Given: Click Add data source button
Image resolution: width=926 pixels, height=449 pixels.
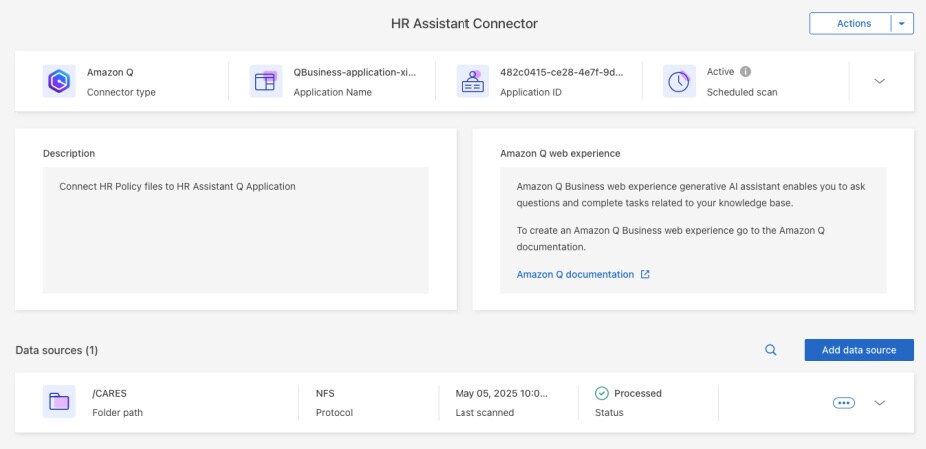Looking at the screenshot, I should (x=859, y=350).
